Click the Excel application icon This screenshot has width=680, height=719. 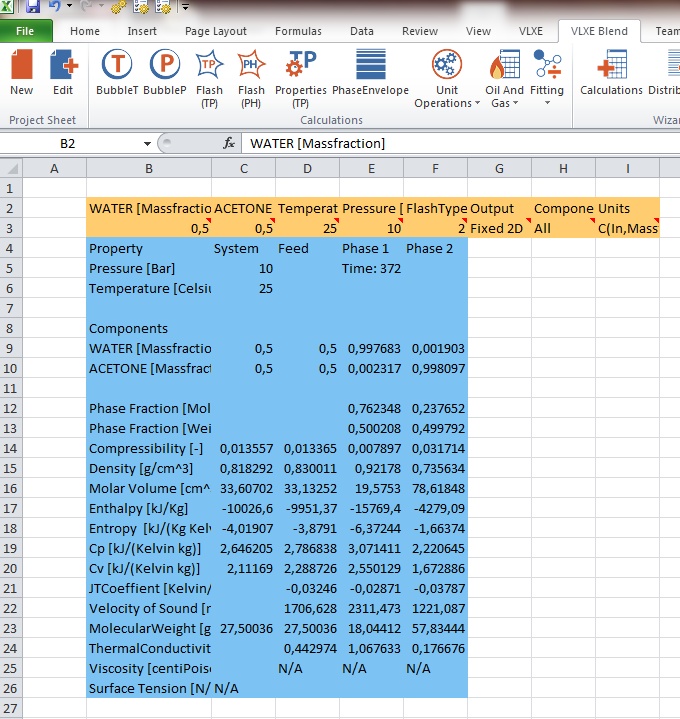pos(7,6)
